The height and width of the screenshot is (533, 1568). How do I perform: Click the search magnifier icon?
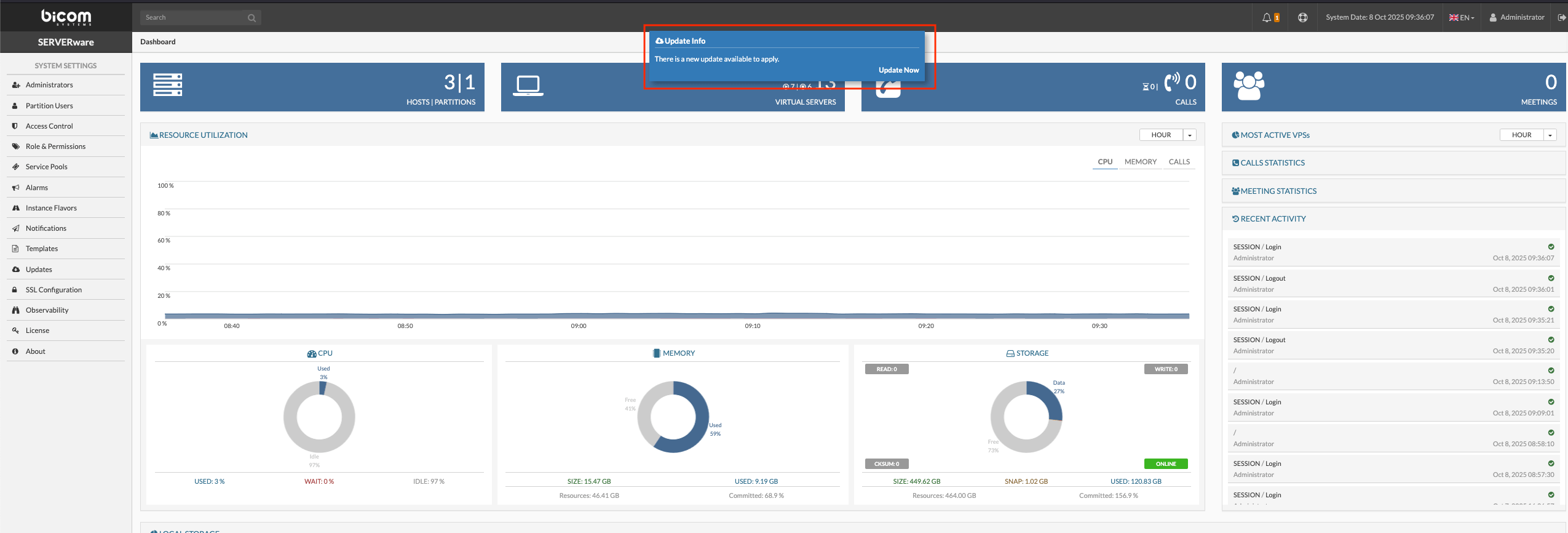tap(251, 18)
